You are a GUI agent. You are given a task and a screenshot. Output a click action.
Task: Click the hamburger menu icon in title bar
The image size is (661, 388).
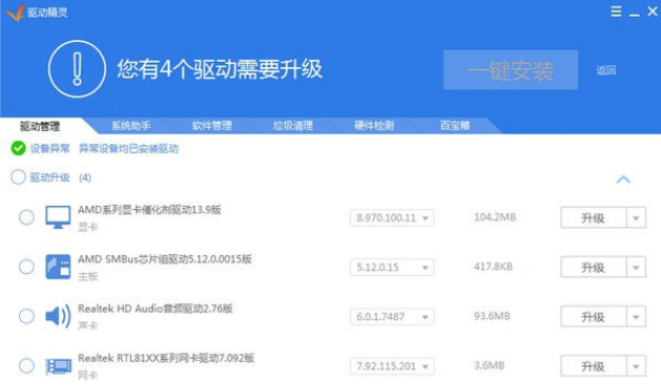pos(616,11)
